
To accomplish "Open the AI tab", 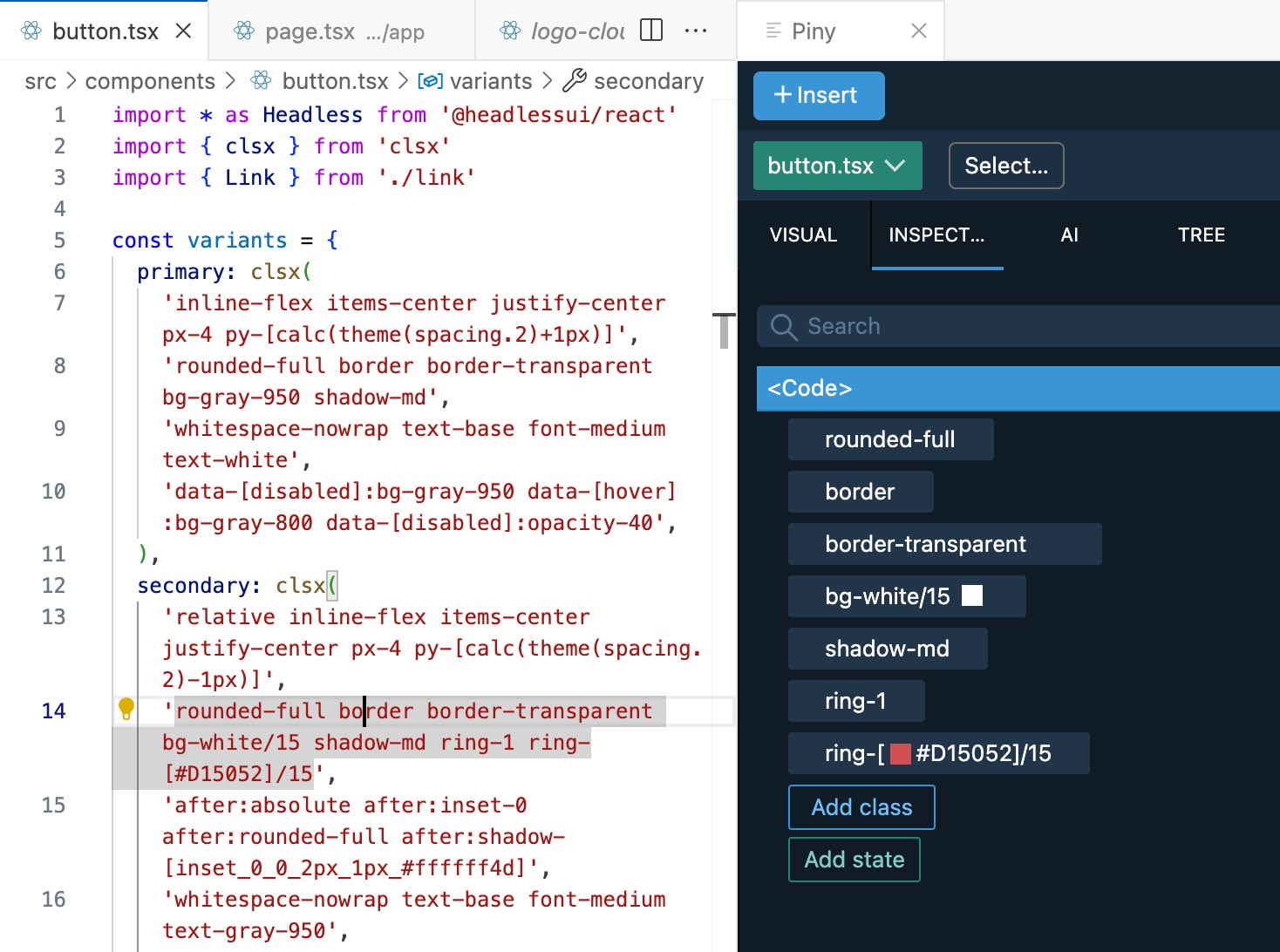I will click(x=1070, y=235).
